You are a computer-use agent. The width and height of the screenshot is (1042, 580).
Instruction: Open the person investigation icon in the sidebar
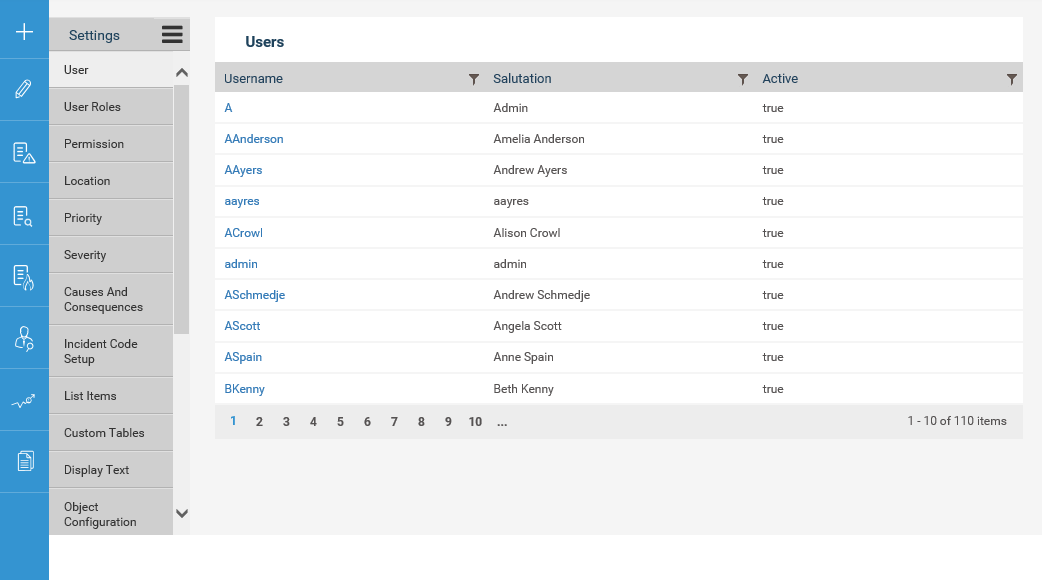point(24,338)
